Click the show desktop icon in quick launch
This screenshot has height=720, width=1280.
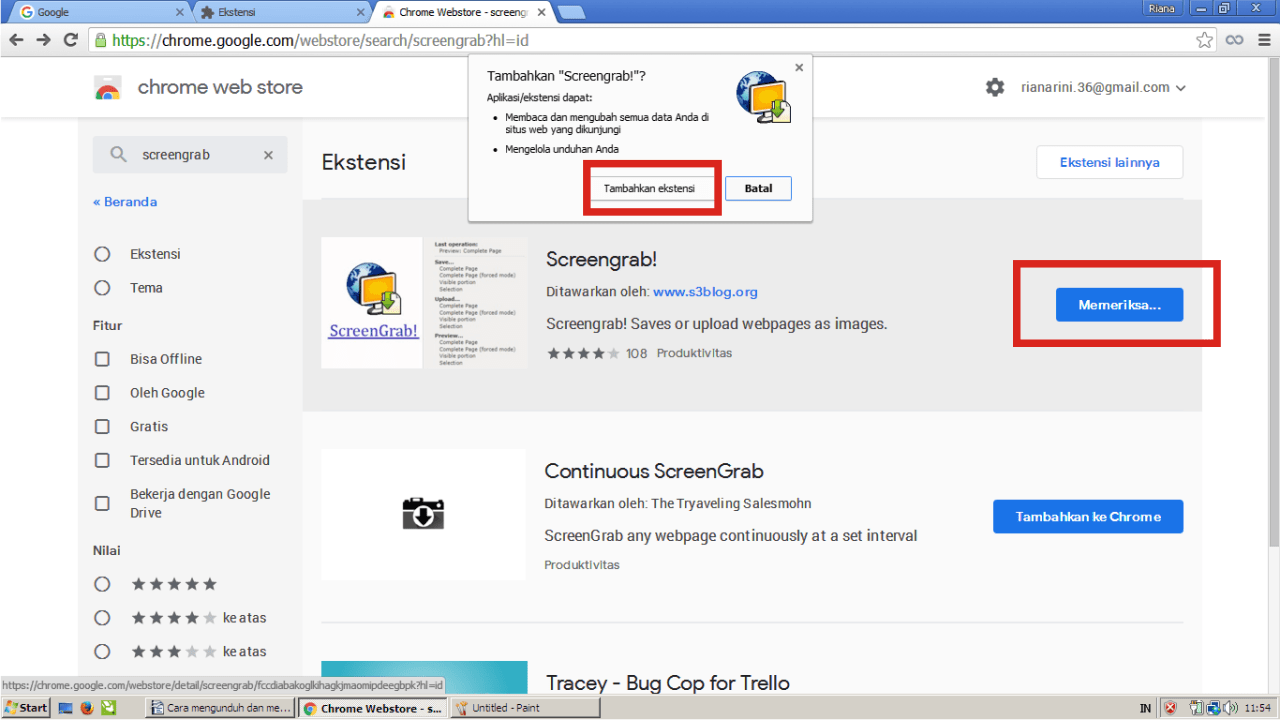66,708
